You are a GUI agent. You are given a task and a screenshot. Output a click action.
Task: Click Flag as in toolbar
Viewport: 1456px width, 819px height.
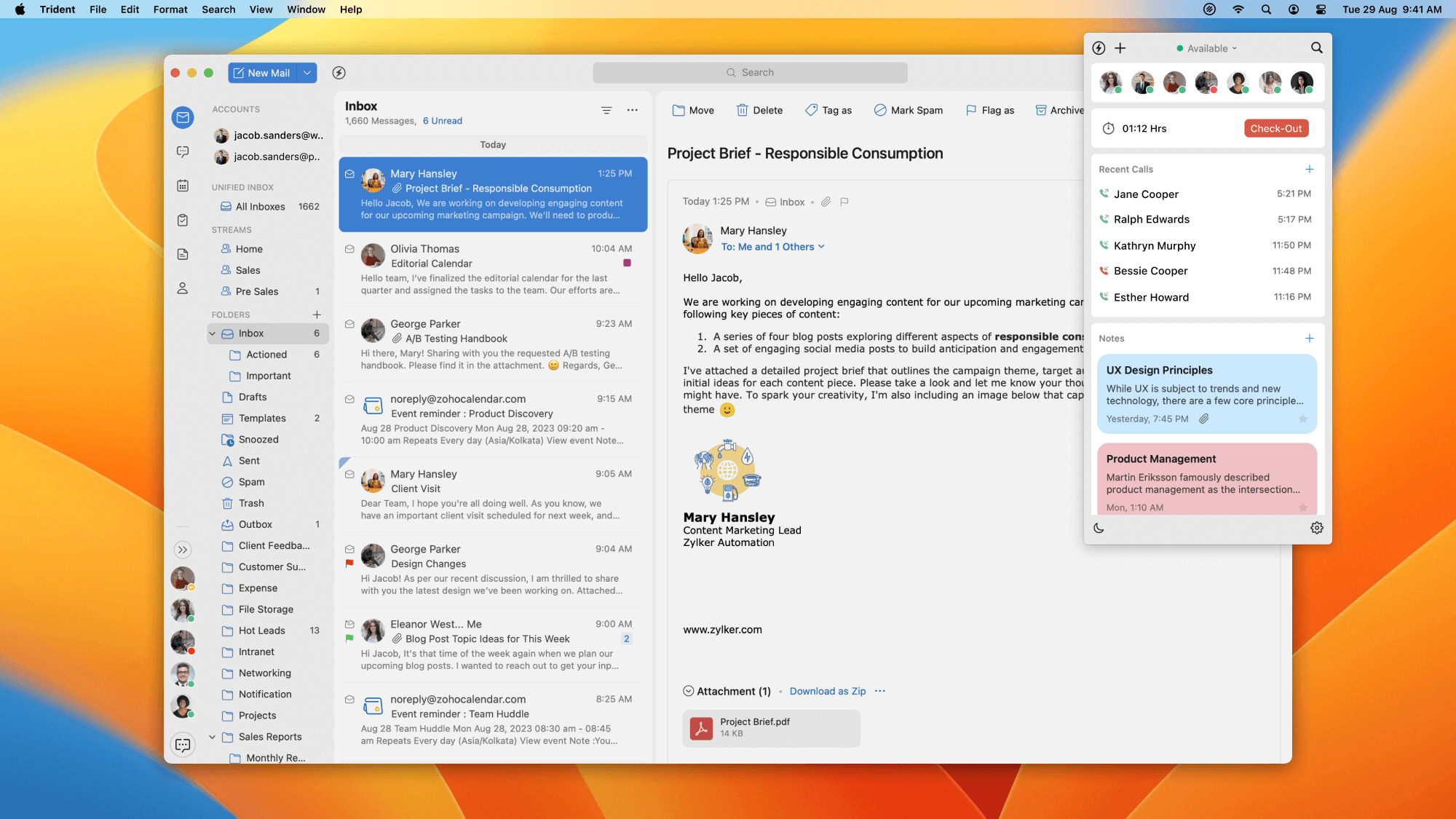point(989,111)
